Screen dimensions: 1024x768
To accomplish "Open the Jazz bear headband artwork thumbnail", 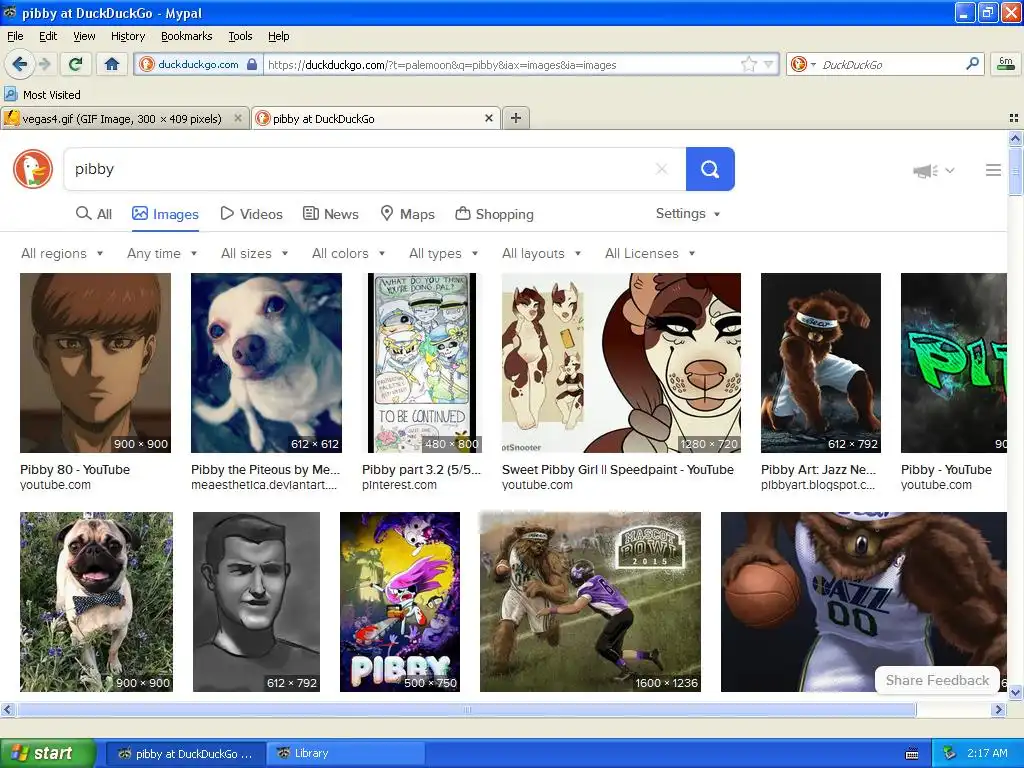I will [821, 363].
